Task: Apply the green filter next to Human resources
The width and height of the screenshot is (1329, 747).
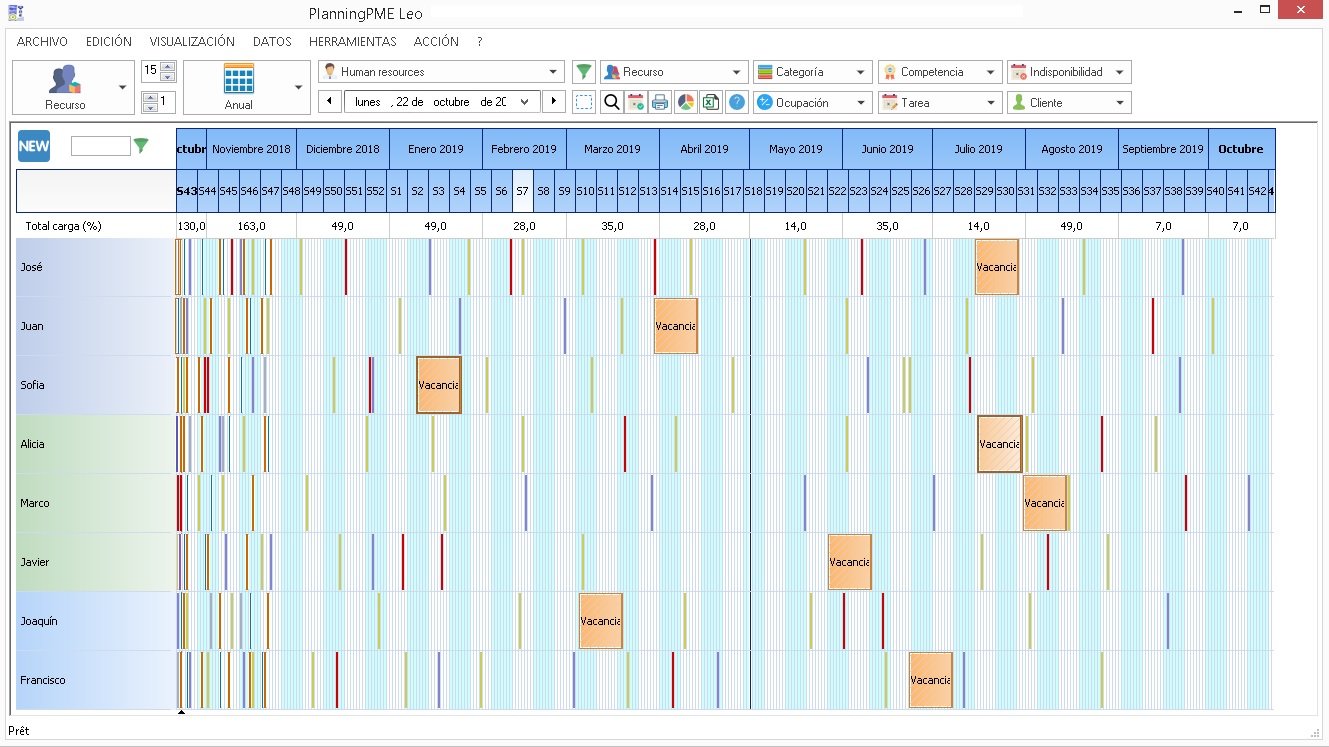Action: tap(583, 71)
